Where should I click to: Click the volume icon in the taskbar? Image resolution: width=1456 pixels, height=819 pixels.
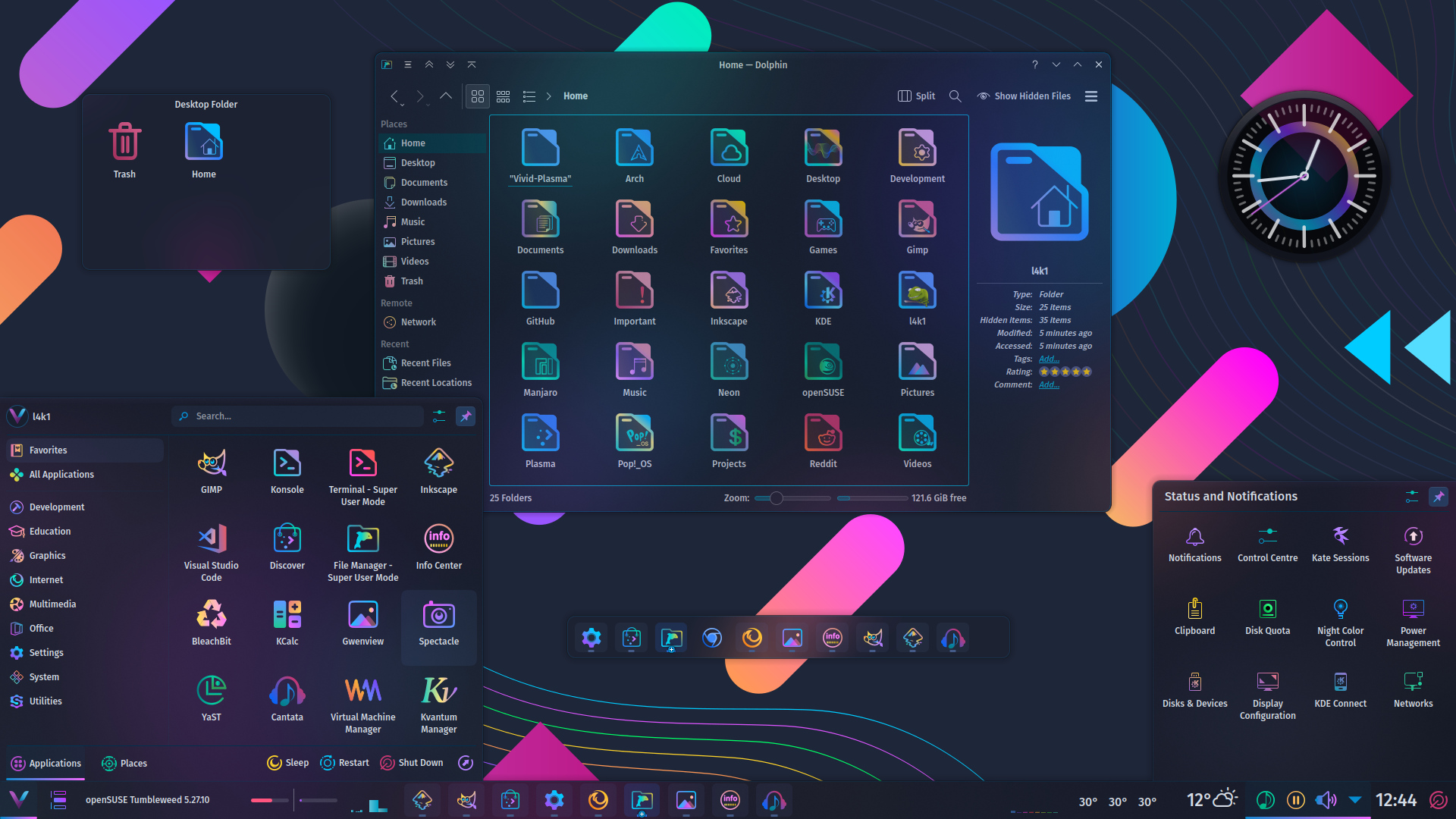click(x=1326, y=800)
